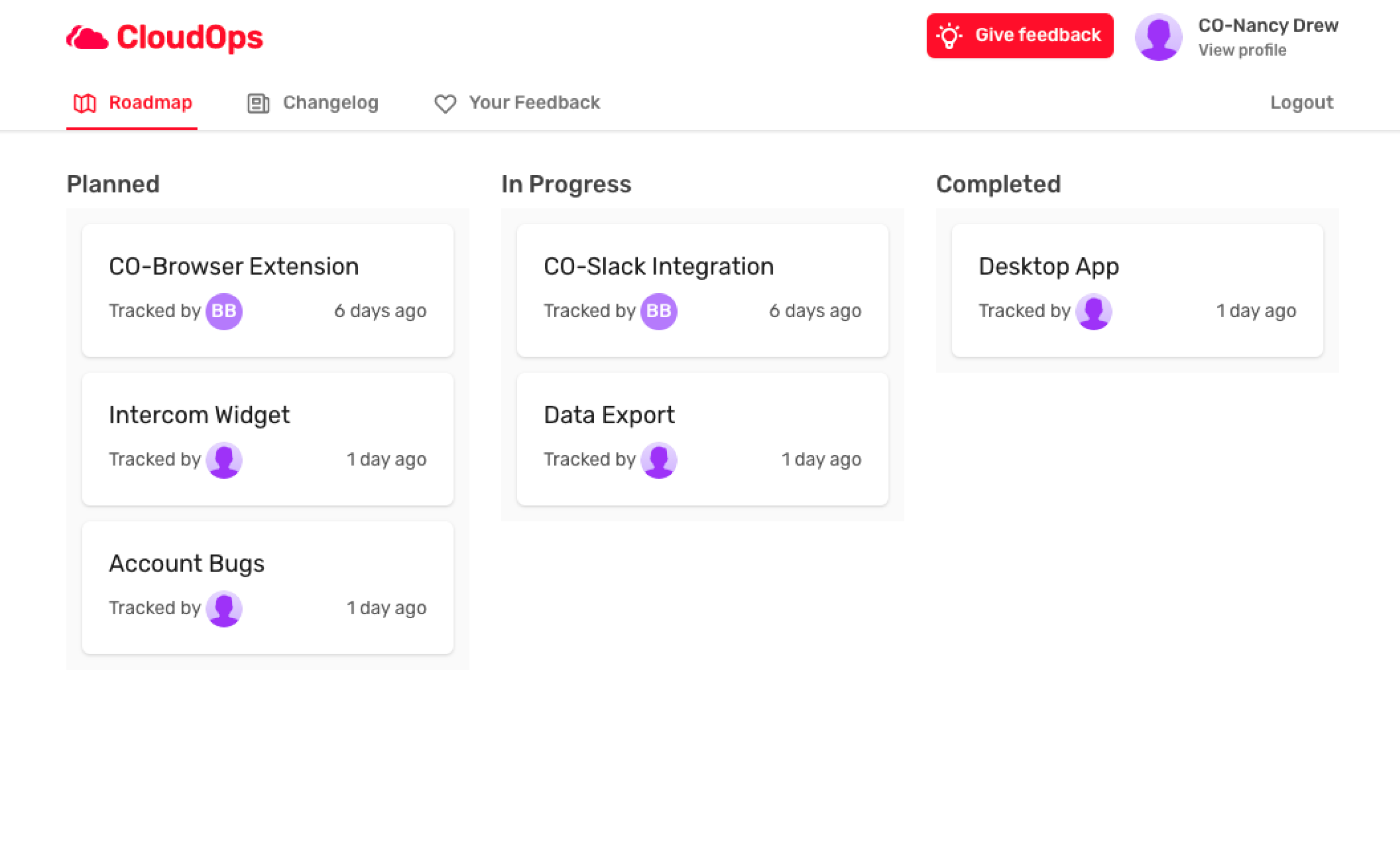Click tracker avatar on Intercom Widget card
Image resolution: width=1400 pixels, height=856 pixels.
pos(224,460)
